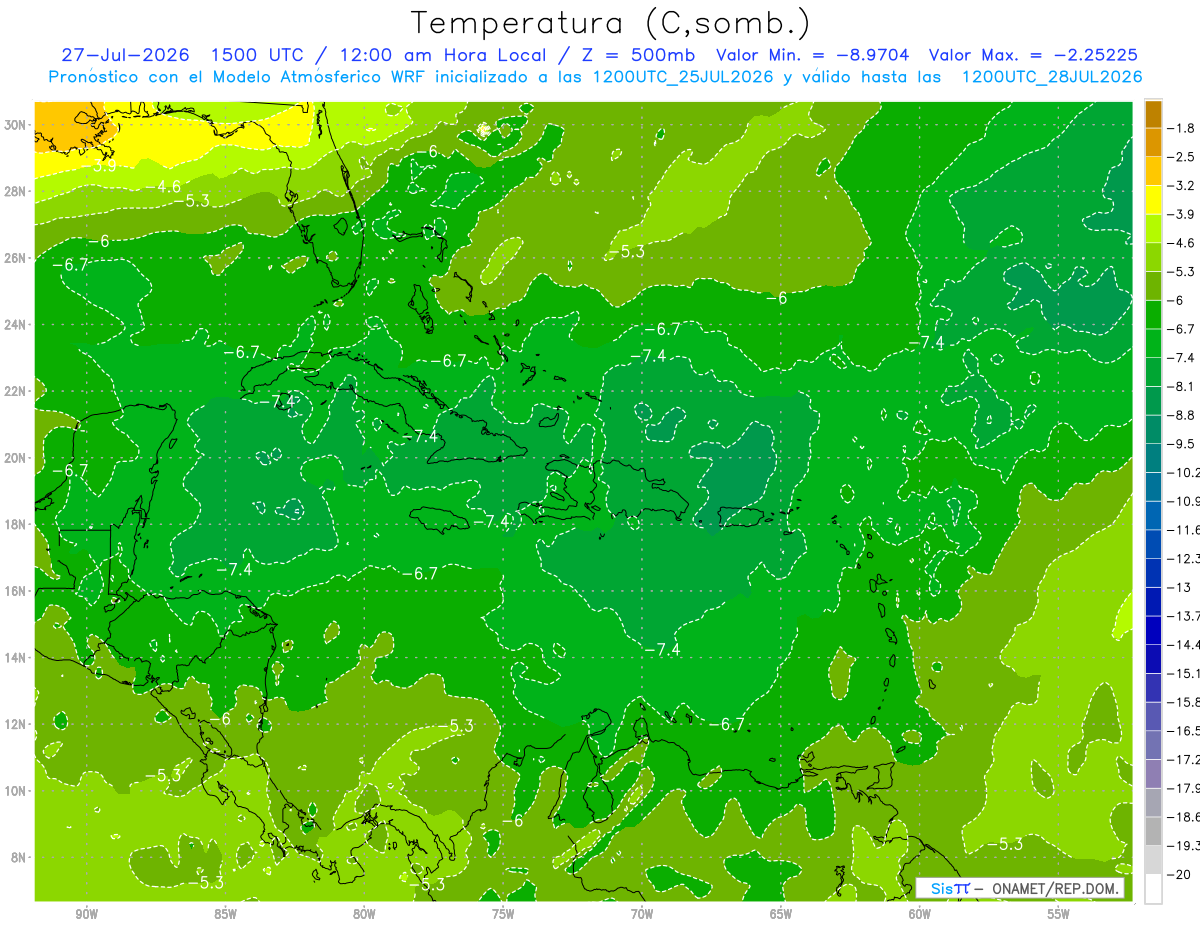The image size is (1200, 927).
Task: Click the legend value "-2.5"
Action: 1181,157
